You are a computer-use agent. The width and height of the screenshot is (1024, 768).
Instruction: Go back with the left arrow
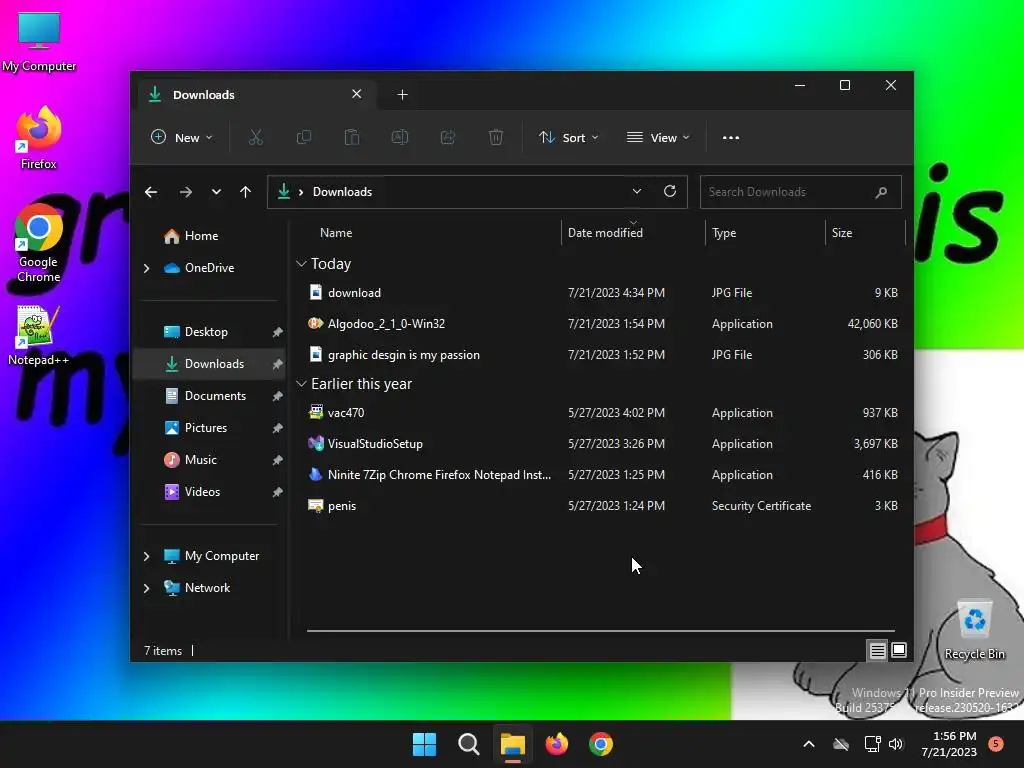151,192
